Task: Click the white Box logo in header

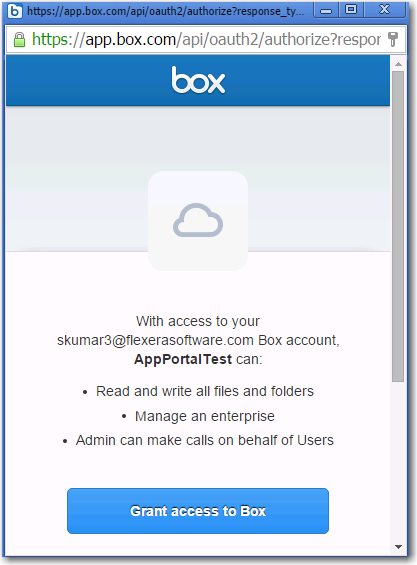Action: point(198,80)
